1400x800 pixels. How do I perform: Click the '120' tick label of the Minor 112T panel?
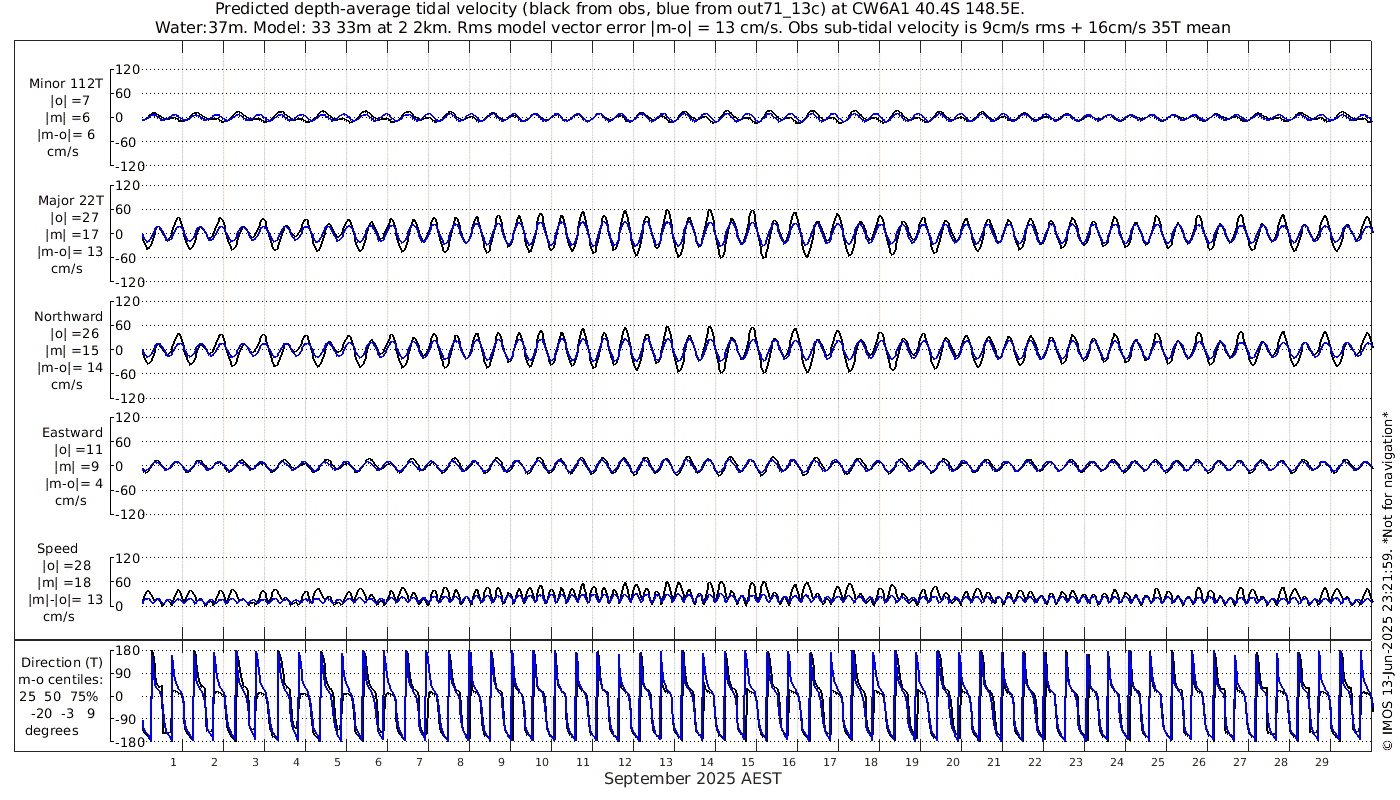tap(128, 70)
